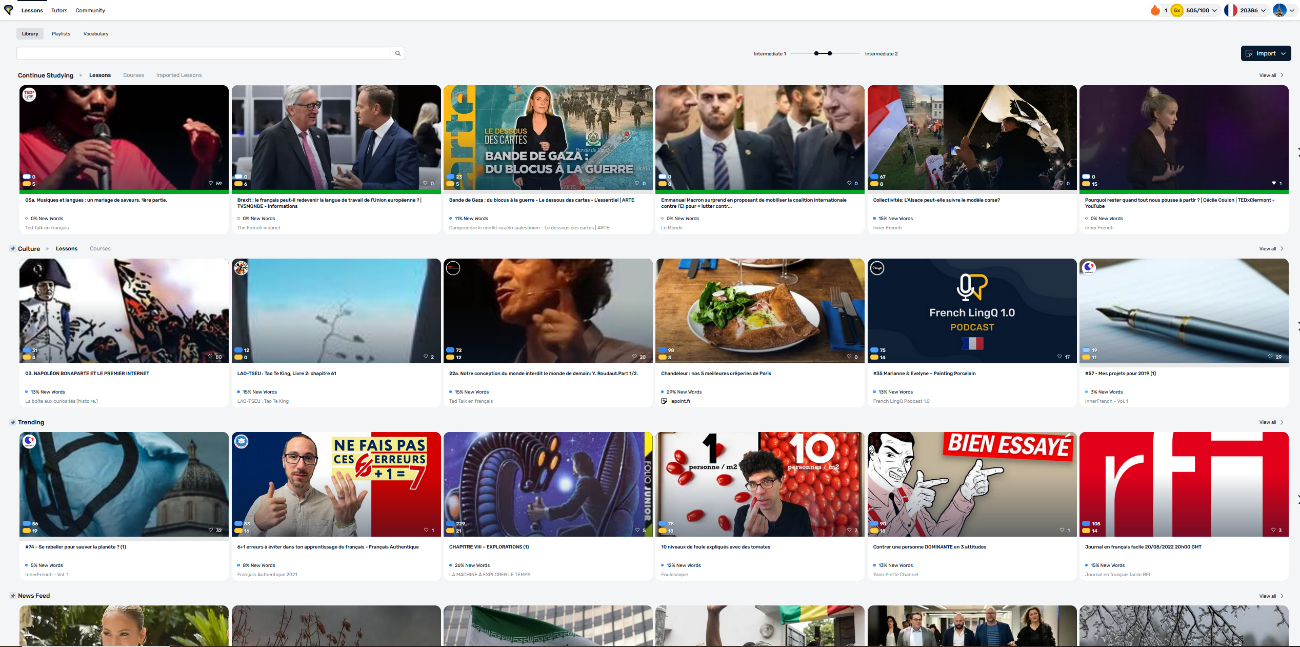Click the pin icon beside Trending shelf
The image size is (1300, 647).
pyautogui.click(x=13, y=423)
